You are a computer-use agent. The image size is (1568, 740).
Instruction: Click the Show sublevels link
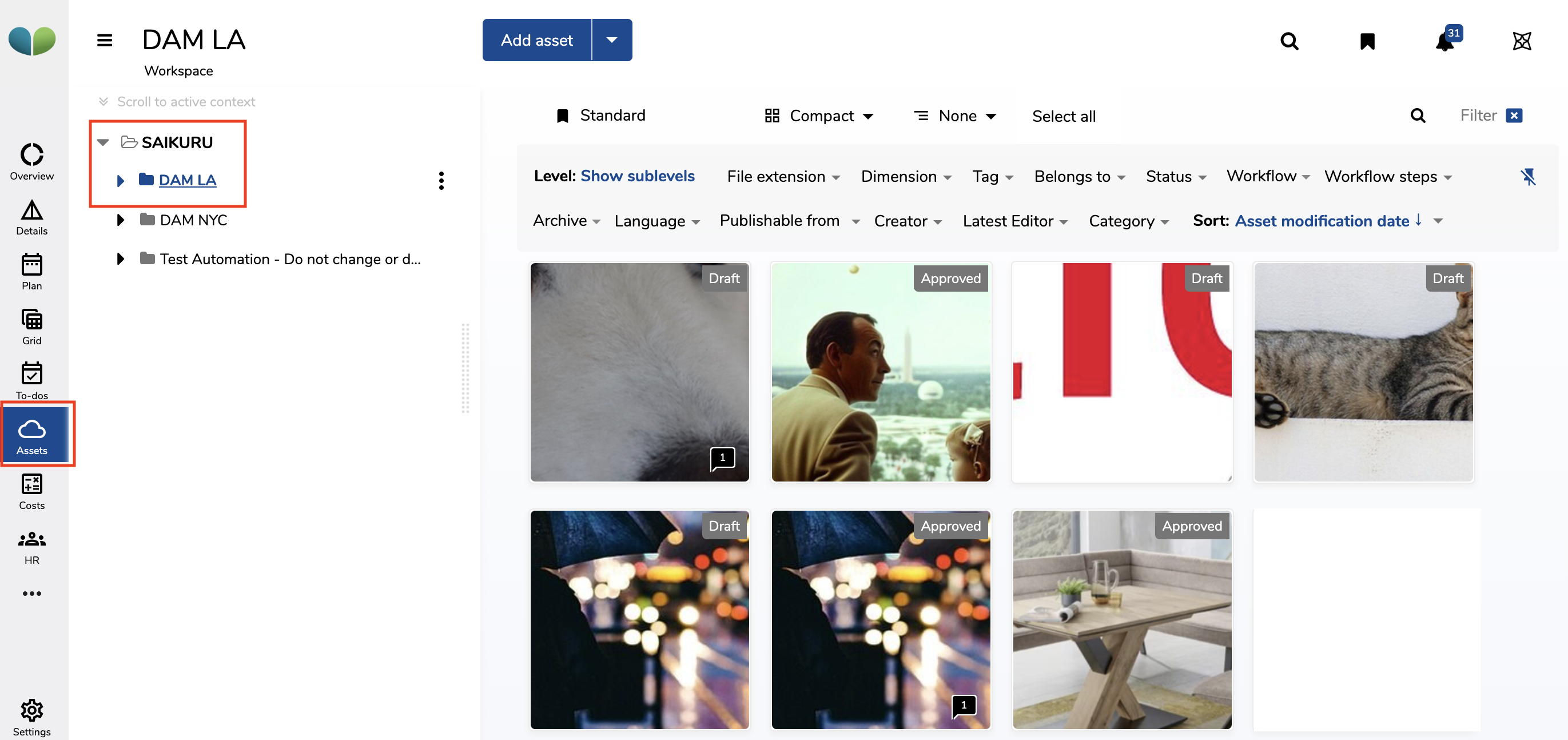click(x=637, y=176)
